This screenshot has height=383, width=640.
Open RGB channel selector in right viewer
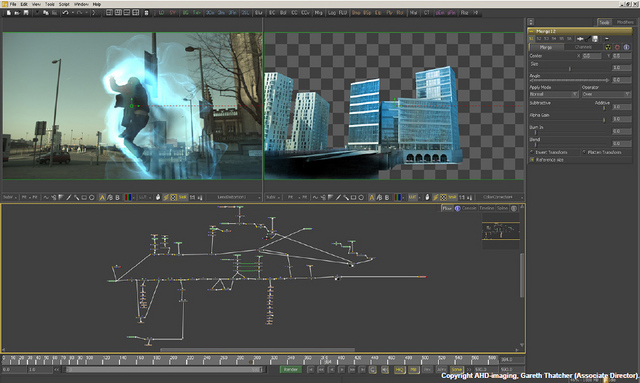point(398,197)
